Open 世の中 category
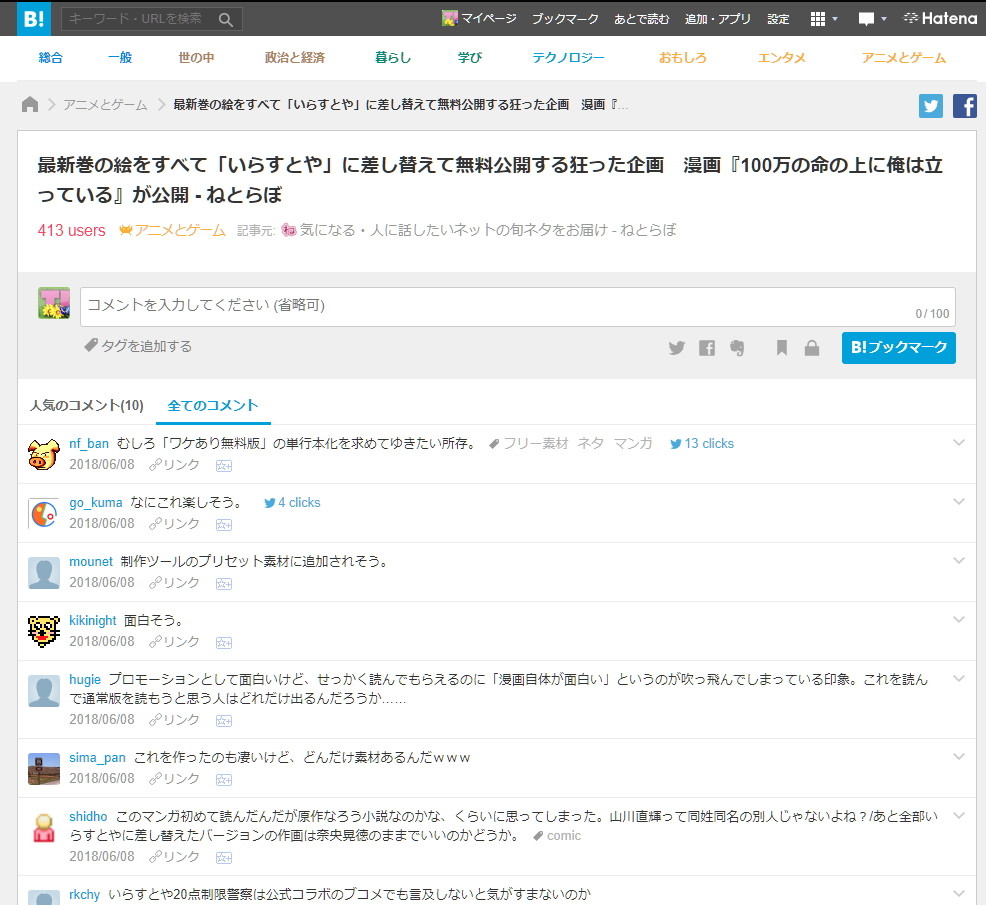The height and width of the screenshot is (905, 986). coord(196,58)
